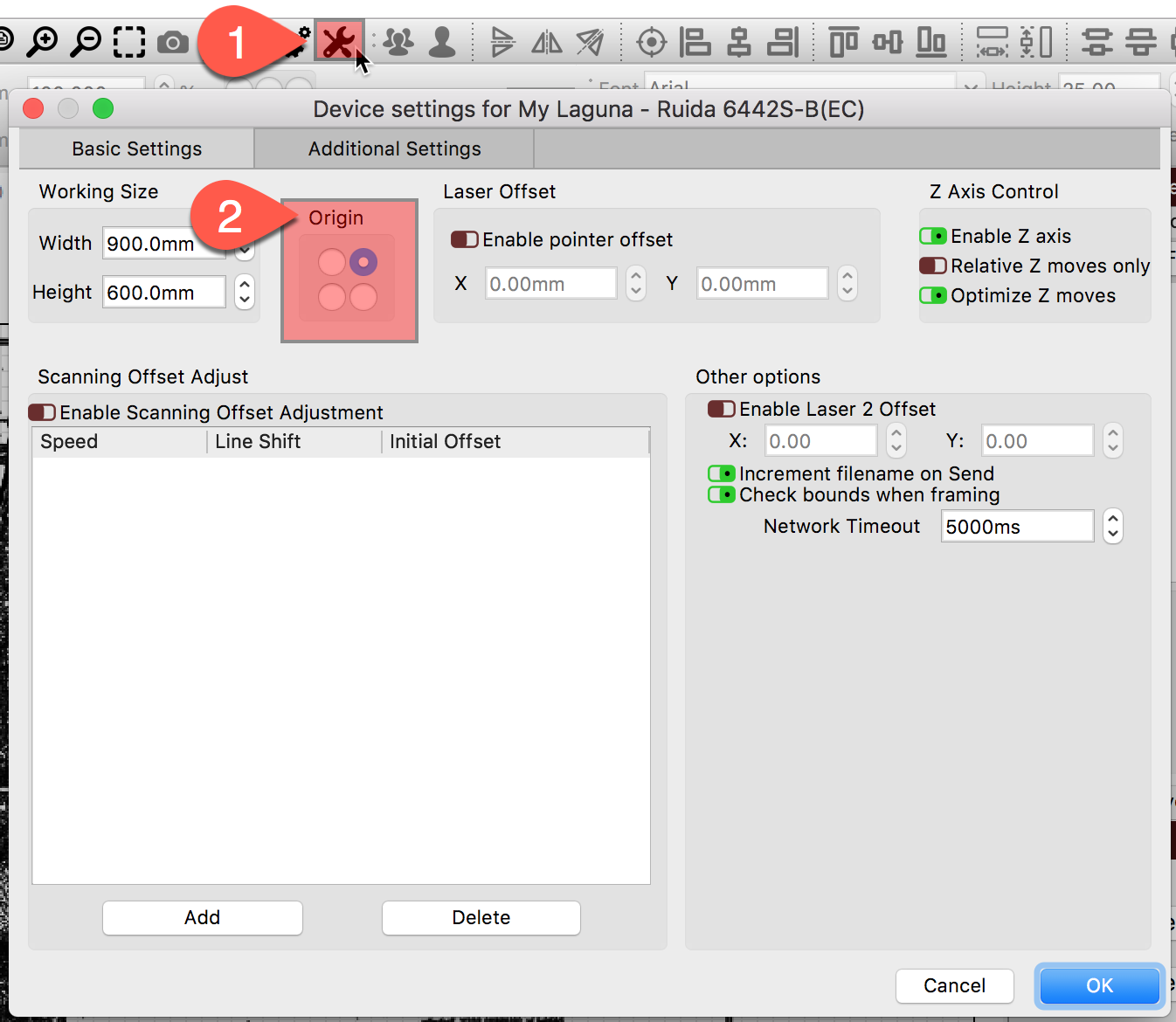The height and width of the screenshot is (1022, 1176).
Task: Click the Working Size Height stepper arrows
Action: point(245,292)
